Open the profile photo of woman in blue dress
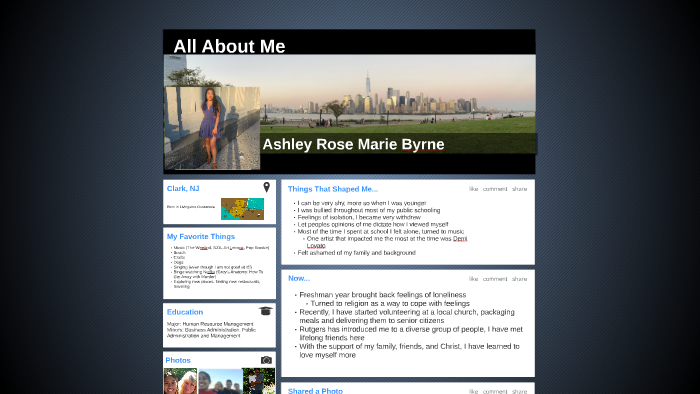700x394 pixels. [212, 128]
